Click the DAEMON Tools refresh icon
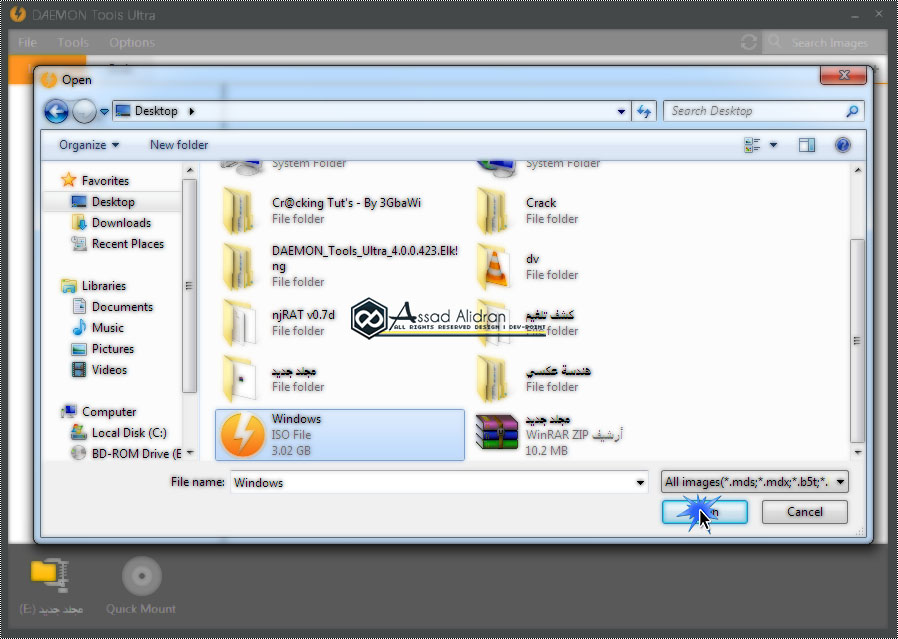Screen dimensions: 898x639 [x=749, y=42]
